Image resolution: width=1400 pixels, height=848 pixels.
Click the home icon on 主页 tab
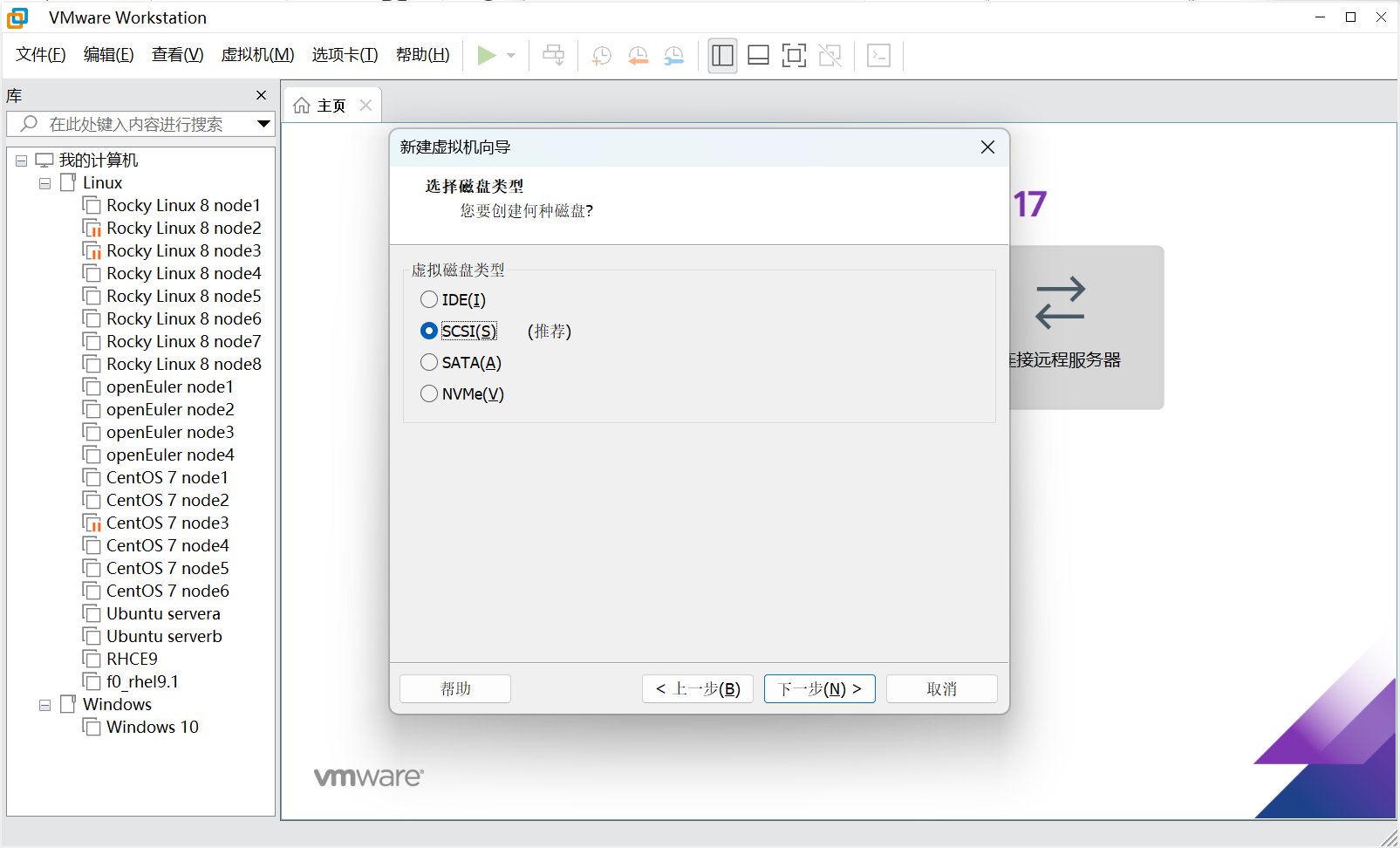coord(302,106)
